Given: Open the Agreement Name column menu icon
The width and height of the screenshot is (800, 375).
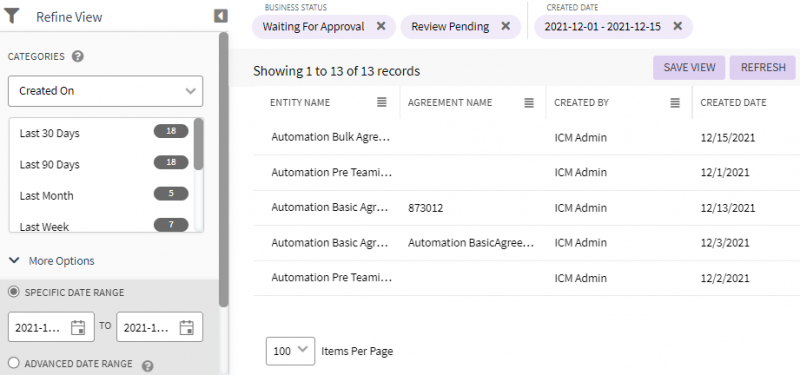Looking at the screenshot, I should pos(529,103).
